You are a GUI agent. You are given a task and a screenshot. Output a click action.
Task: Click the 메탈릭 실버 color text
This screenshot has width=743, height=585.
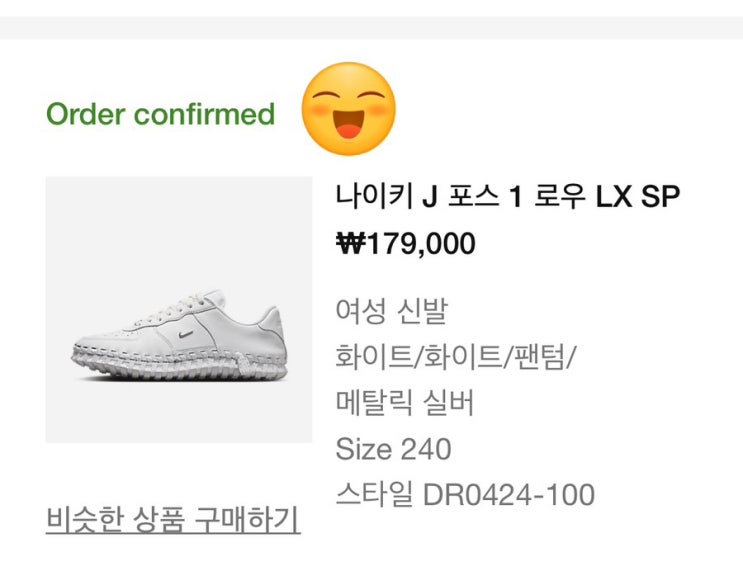tap(404, 403)
